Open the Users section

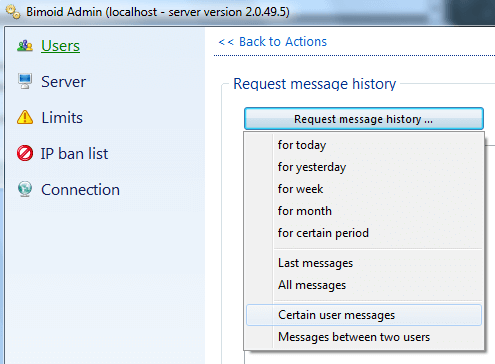[60, 46]
